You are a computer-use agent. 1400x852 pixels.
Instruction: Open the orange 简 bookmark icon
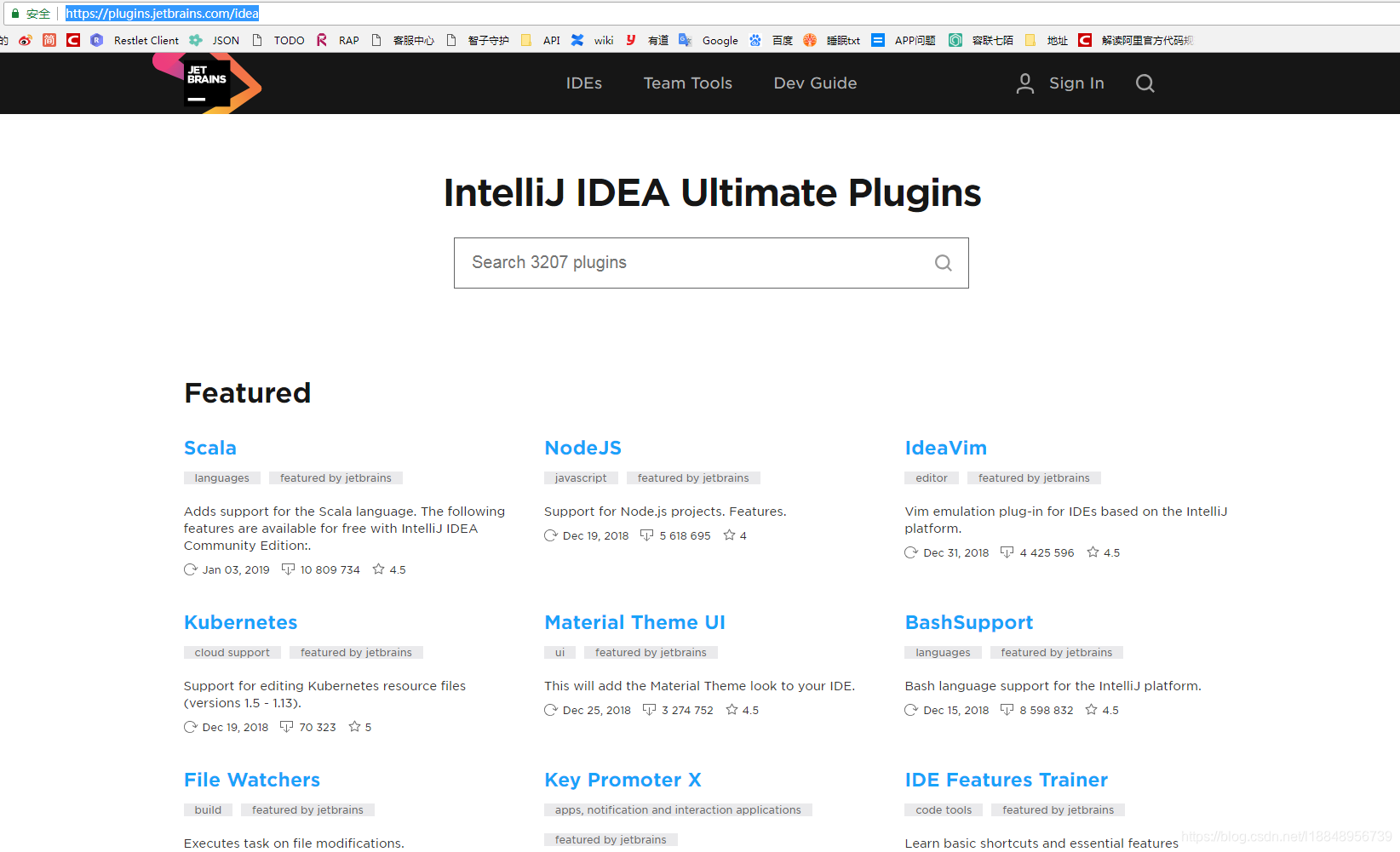point(49,40)
